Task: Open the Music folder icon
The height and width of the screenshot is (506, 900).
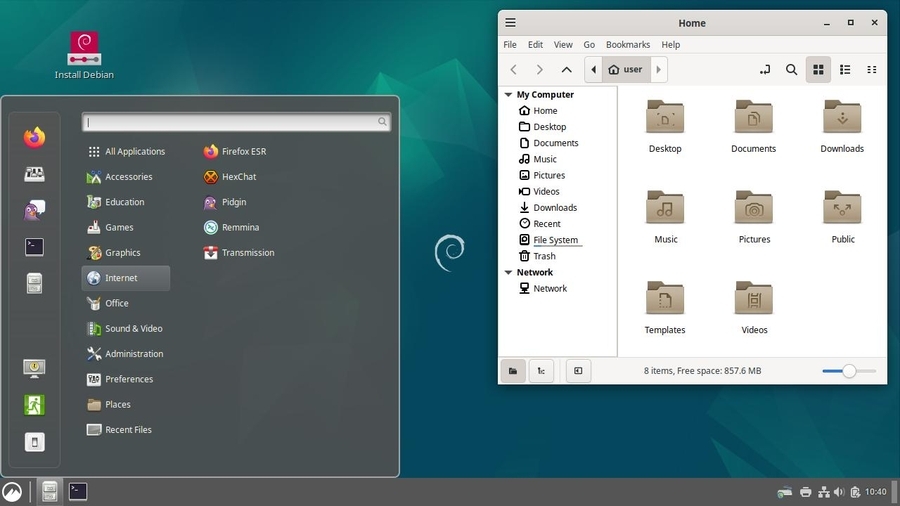Action: point(665,217)
